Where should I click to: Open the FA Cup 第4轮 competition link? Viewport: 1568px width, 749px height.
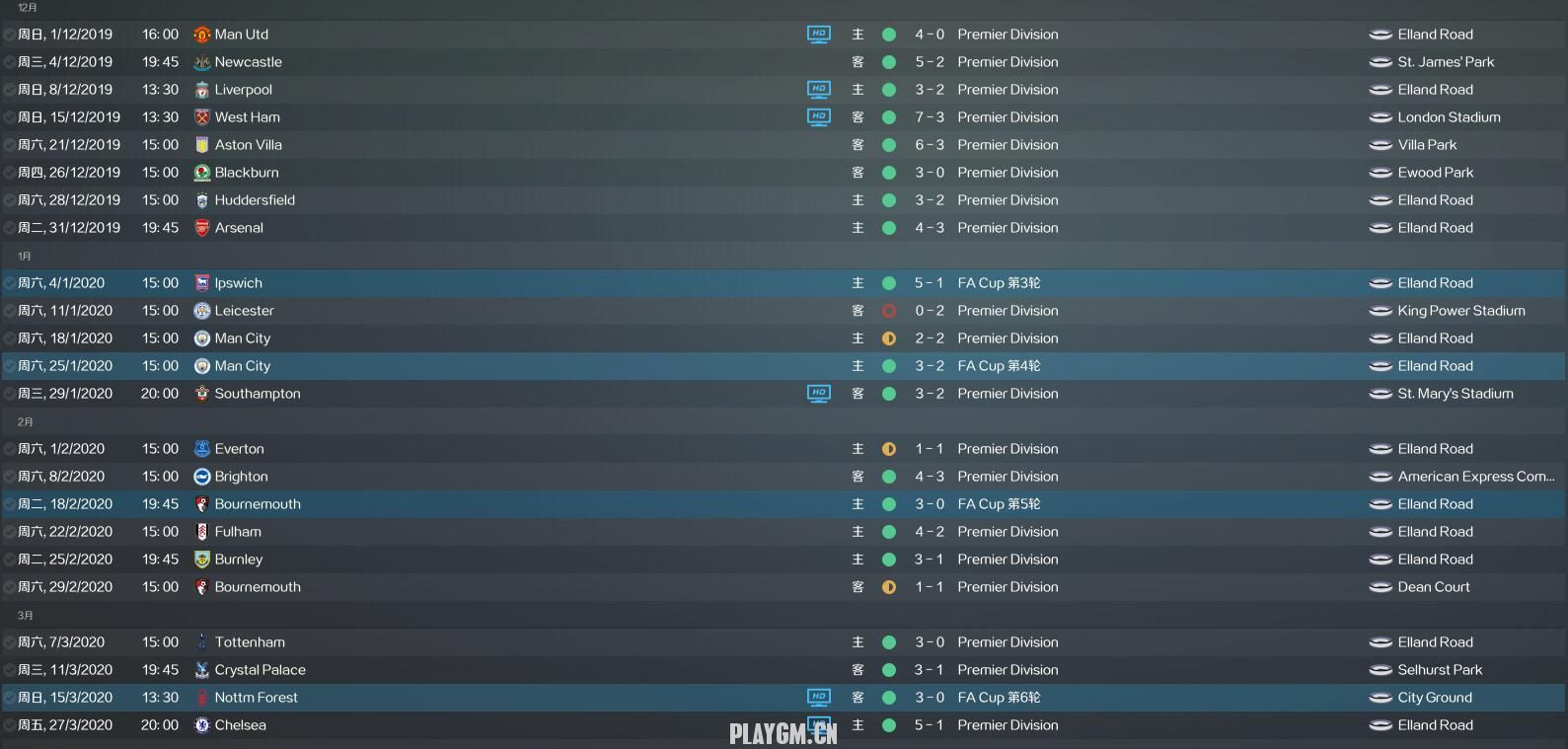point(999,366)
